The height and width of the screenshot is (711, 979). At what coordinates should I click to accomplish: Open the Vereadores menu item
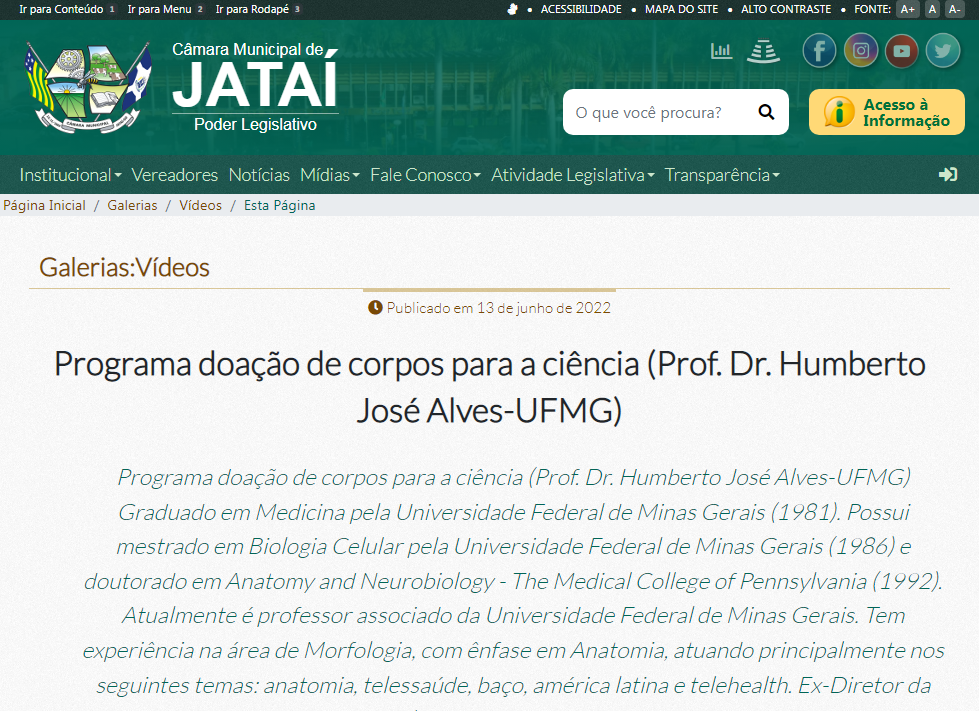(174, 175)
